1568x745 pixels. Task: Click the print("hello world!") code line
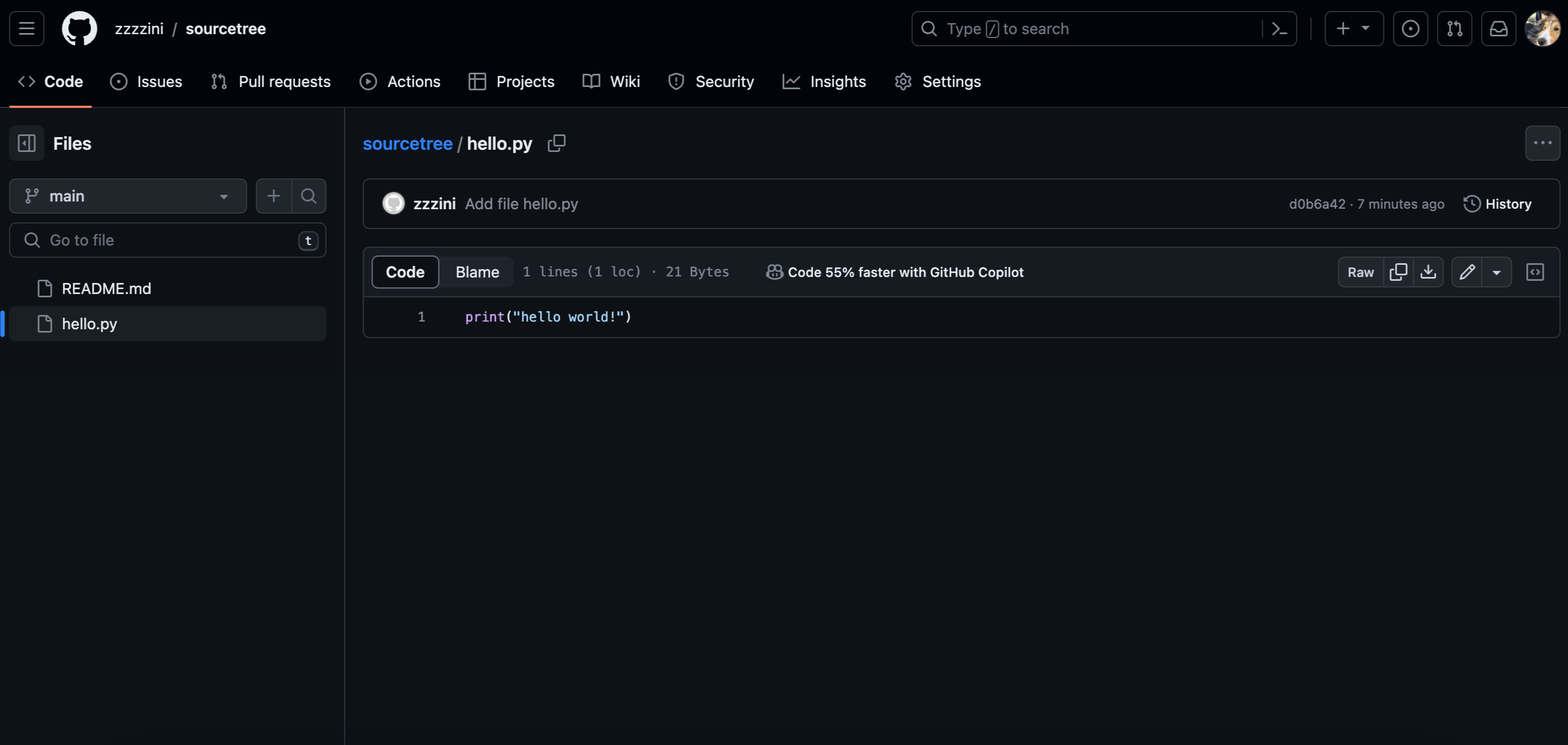(548, 317)
